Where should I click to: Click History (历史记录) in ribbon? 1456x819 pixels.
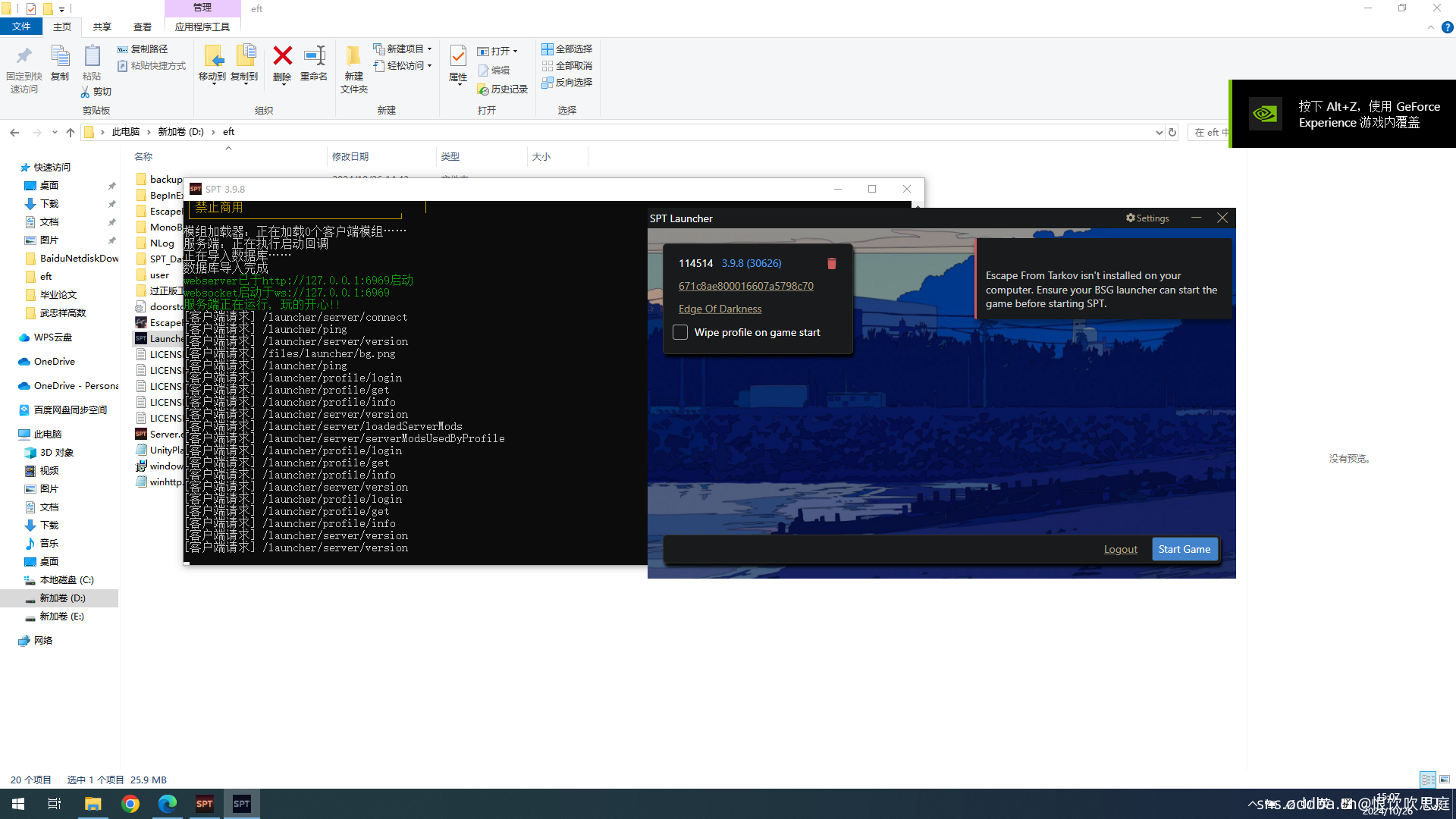pyautogui.click(x=503, y=89)
